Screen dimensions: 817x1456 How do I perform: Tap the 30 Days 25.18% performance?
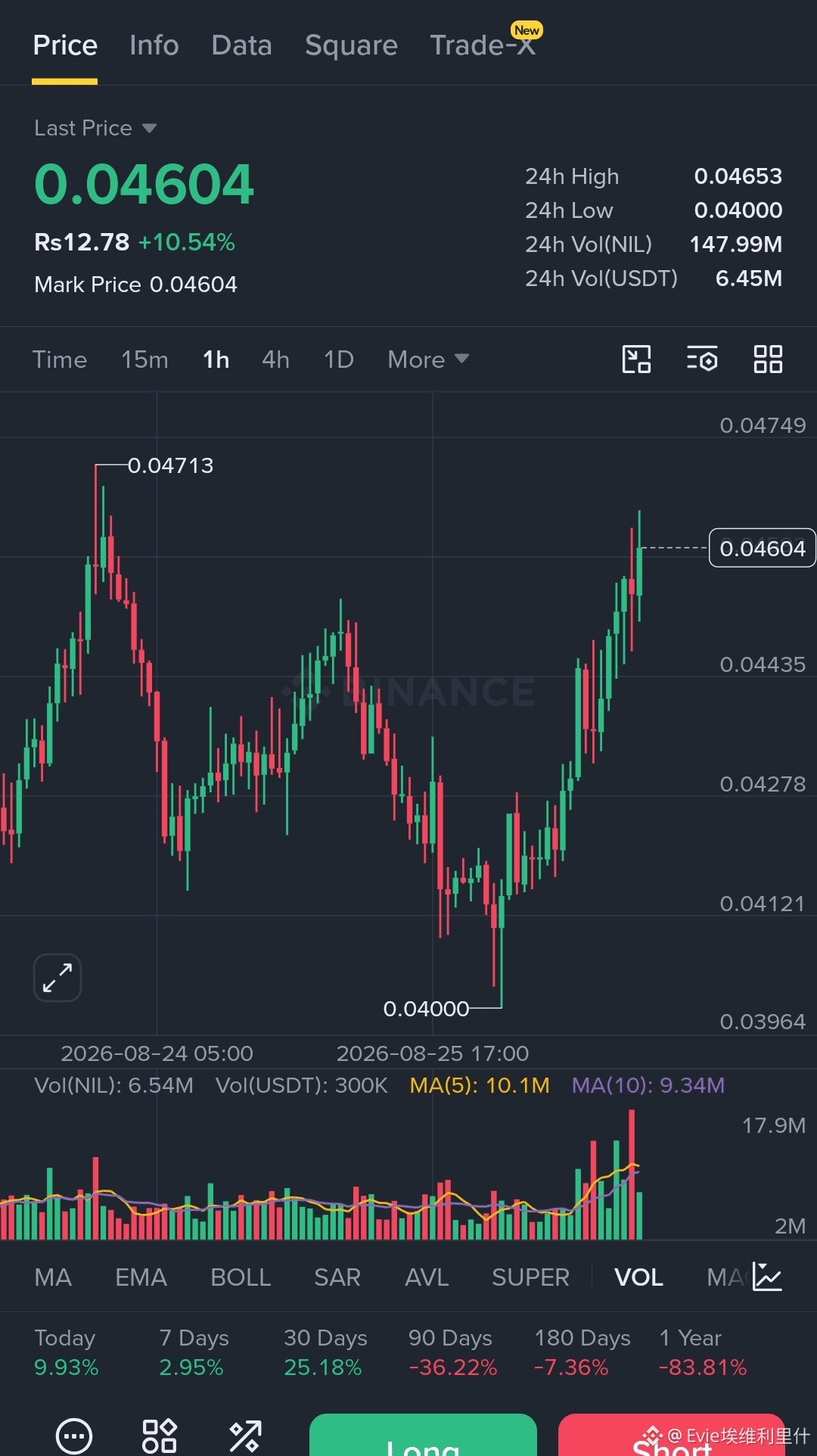point(325,1352)
